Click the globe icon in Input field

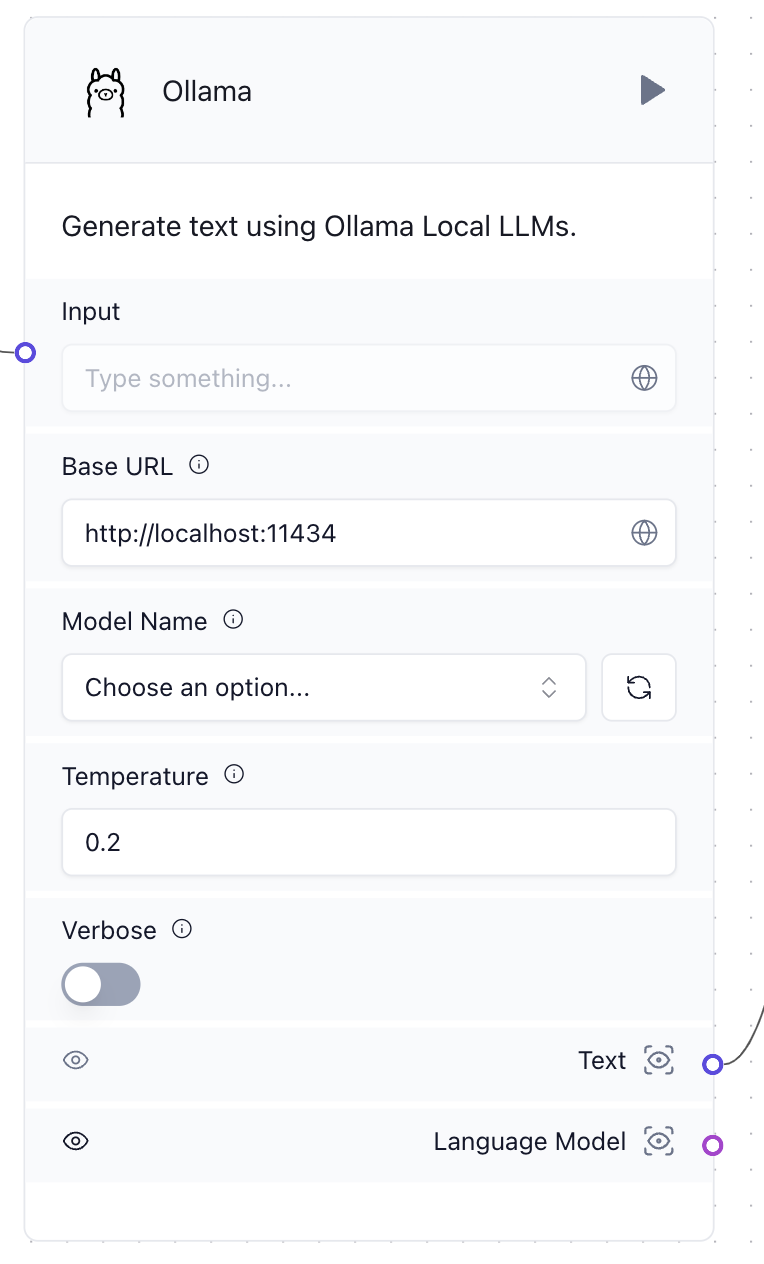point(644,378)
